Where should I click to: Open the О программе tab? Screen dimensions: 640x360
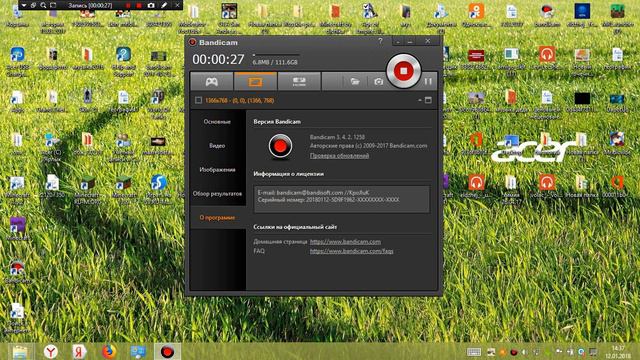217,218
